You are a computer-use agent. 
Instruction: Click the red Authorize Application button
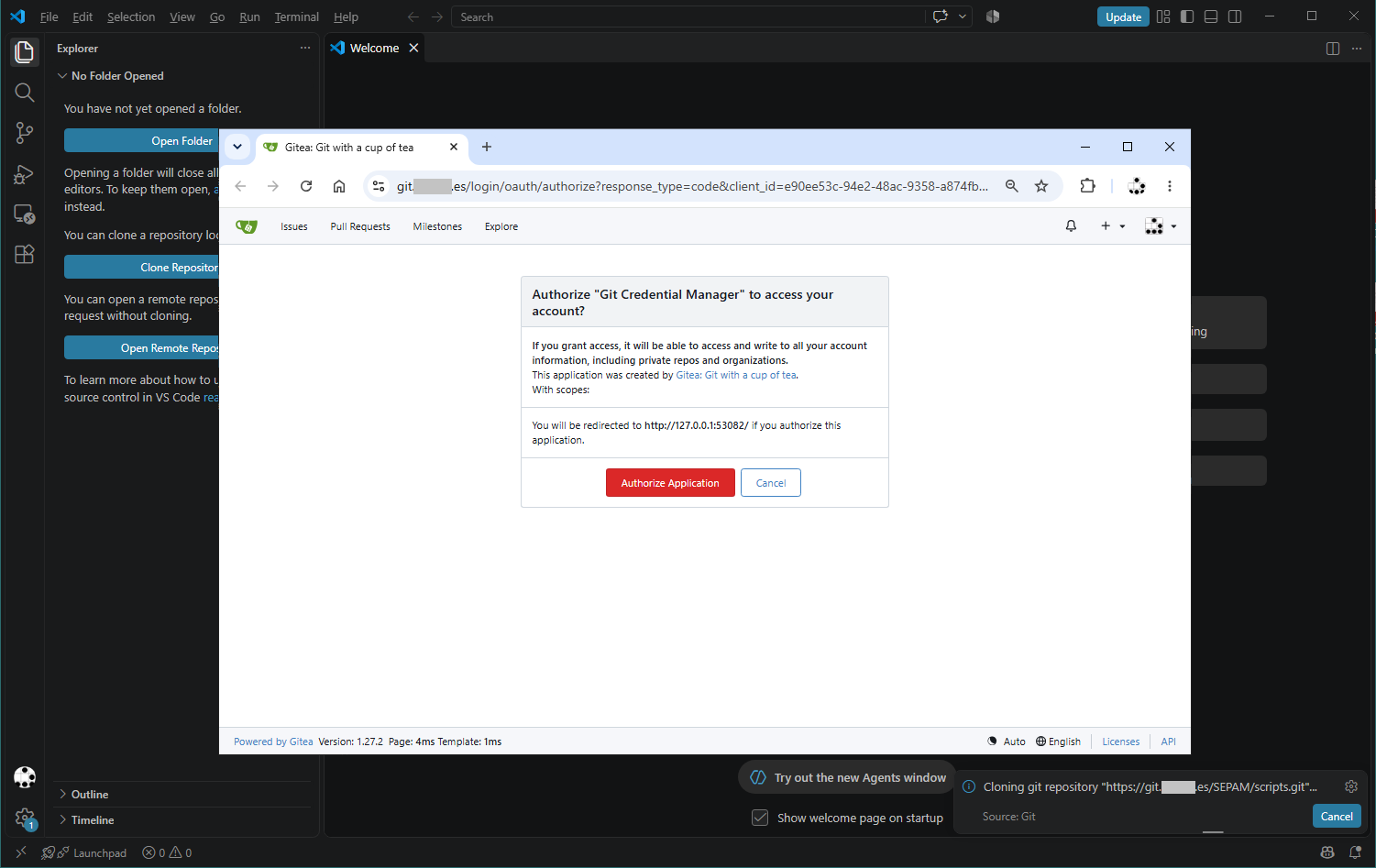[670, 483]
